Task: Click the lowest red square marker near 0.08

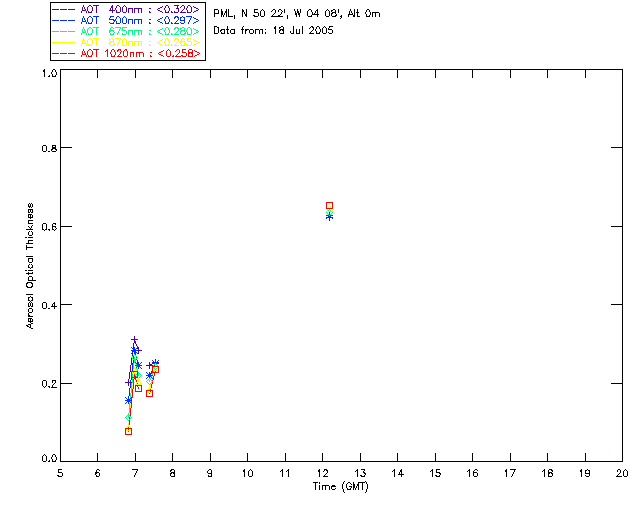Action: 129,431
